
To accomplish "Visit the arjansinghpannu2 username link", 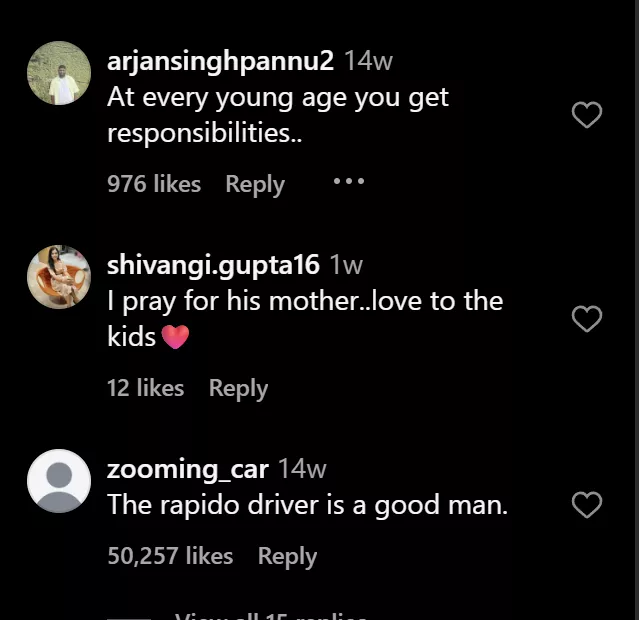I will tap(220, 61).
